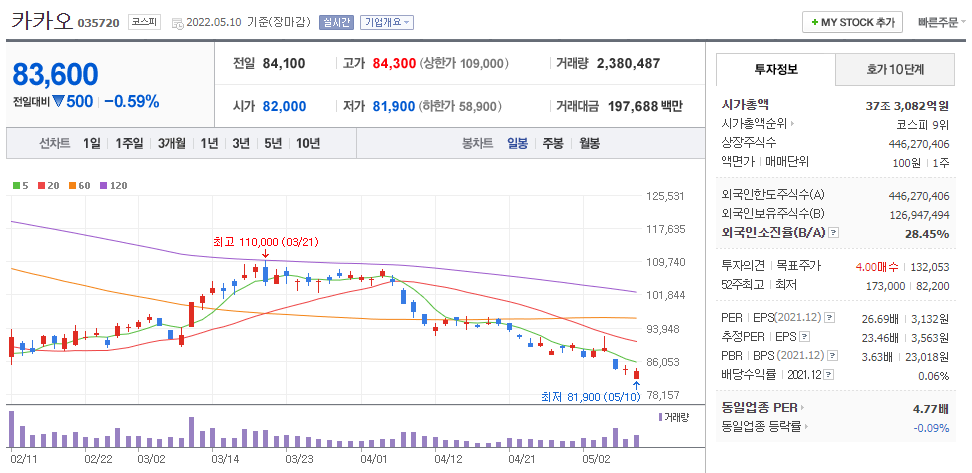Switch to the 호가10단계 tab
The height and width of the screenshot is (473, 972).
[895, 69]
